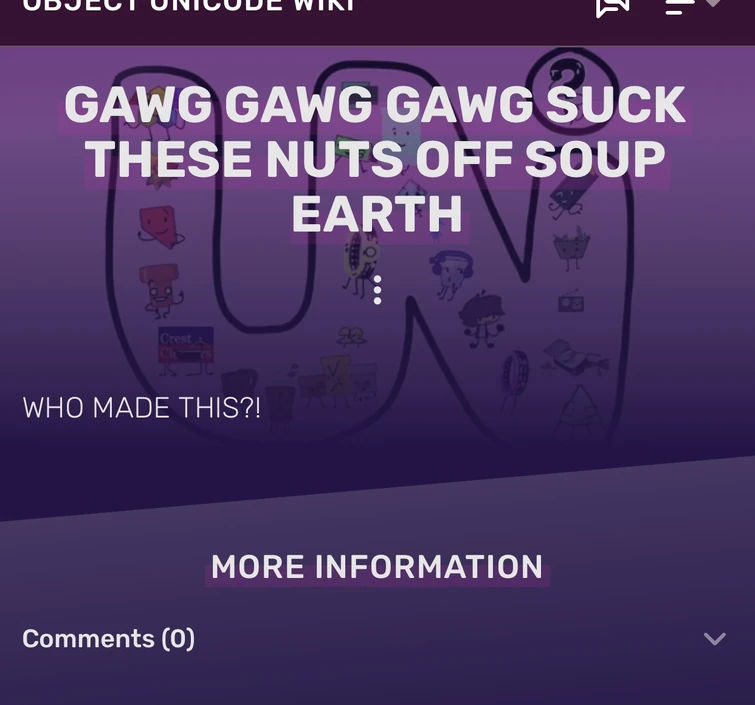Viewport: 755px width, 705px height.
Task: Open the hamburger navigation menu icon
Action: pyautogui.click(x=679, y=7)
